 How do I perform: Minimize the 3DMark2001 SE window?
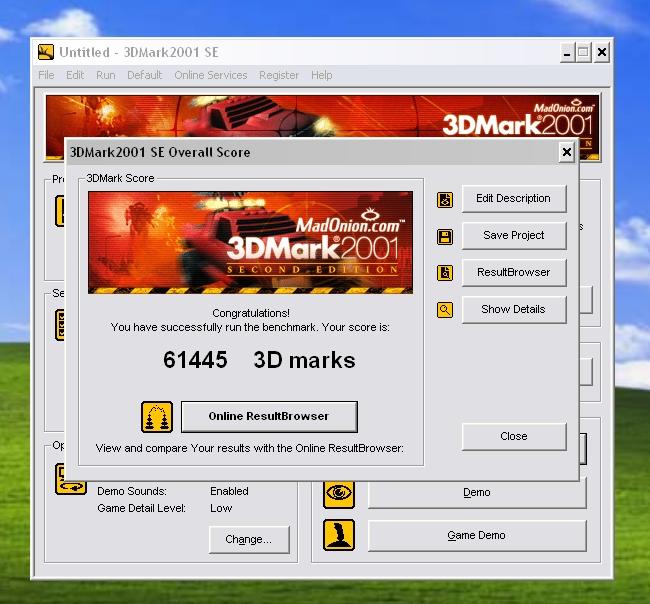(x=567, y=52)
